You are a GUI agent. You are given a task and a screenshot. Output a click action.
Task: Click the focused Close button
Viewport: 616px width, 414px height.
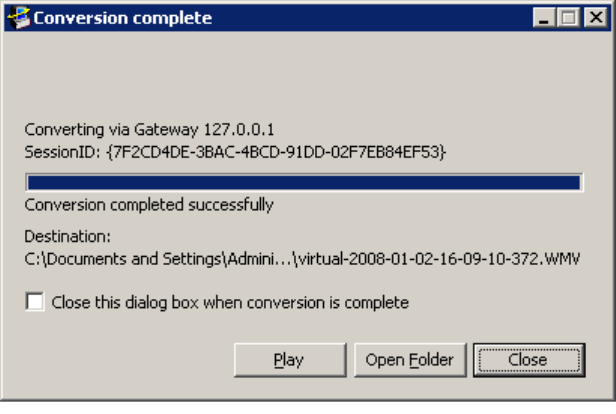coord(529,360)
